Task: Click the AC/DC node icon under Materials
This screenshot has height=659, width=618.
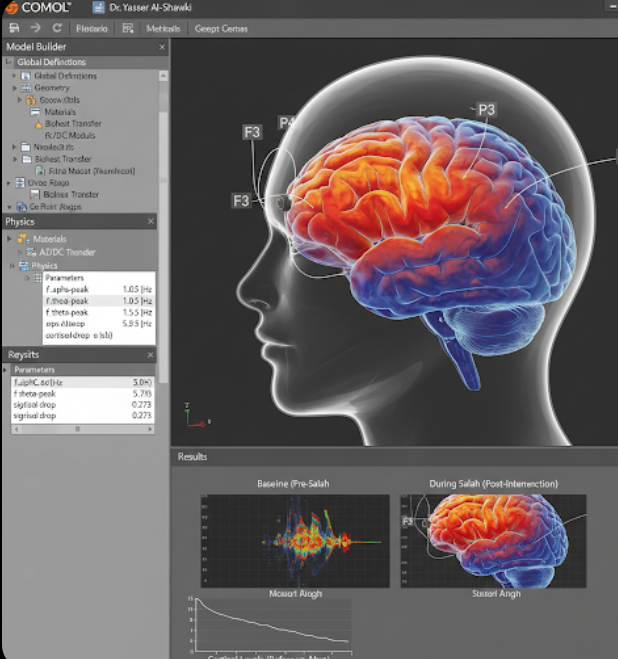Action: pyautogui.click(x=32, y=252)
